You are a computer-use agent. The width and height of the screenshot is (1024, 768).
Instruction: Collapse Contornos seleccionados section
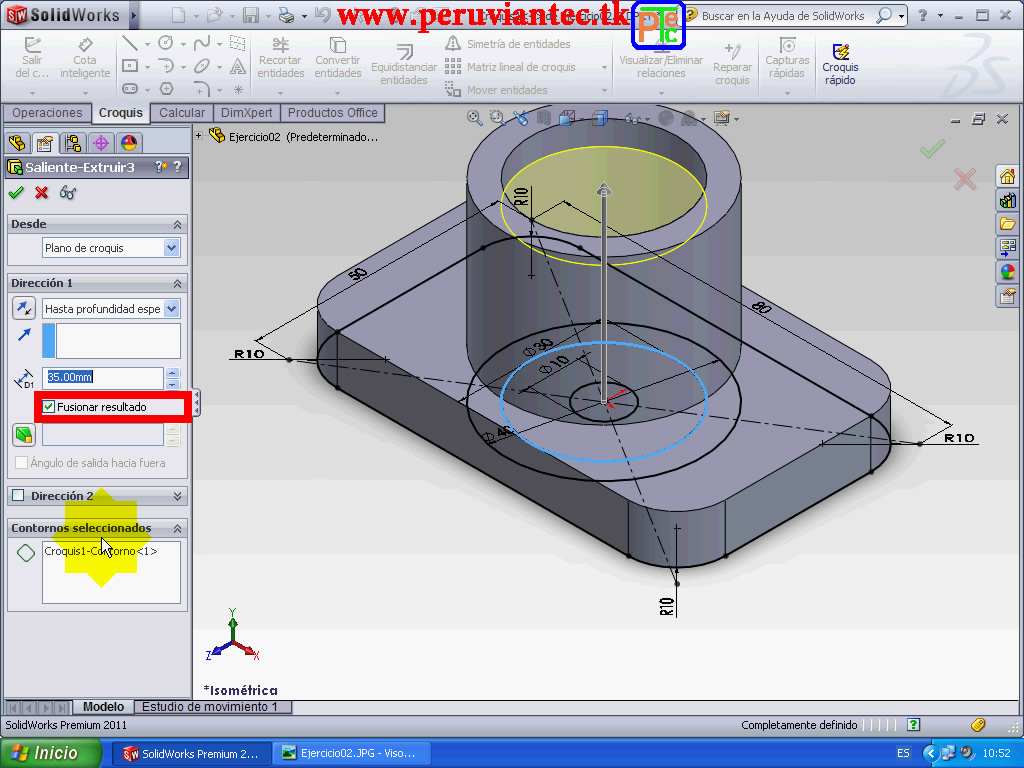pyautogui.click(x=177, y=528)
